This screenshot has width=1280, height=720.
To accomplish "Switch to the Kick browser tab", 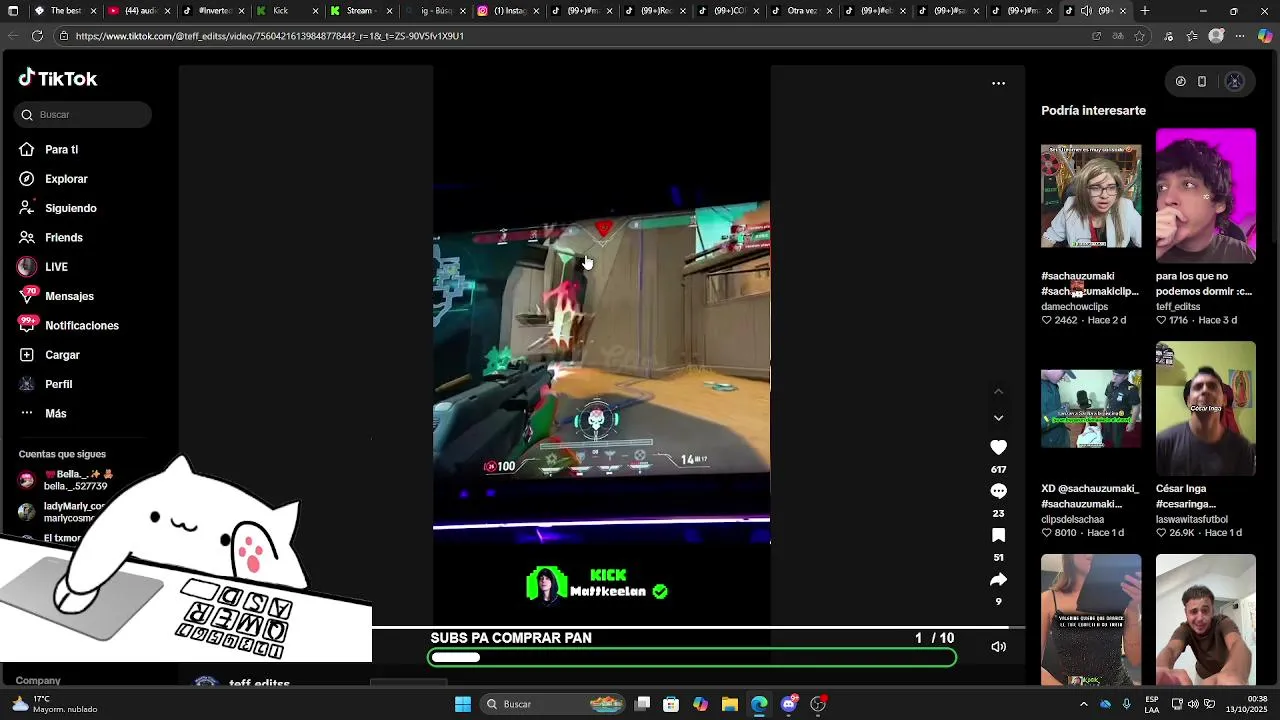I will pyautogui.click(x=286, y=11).
